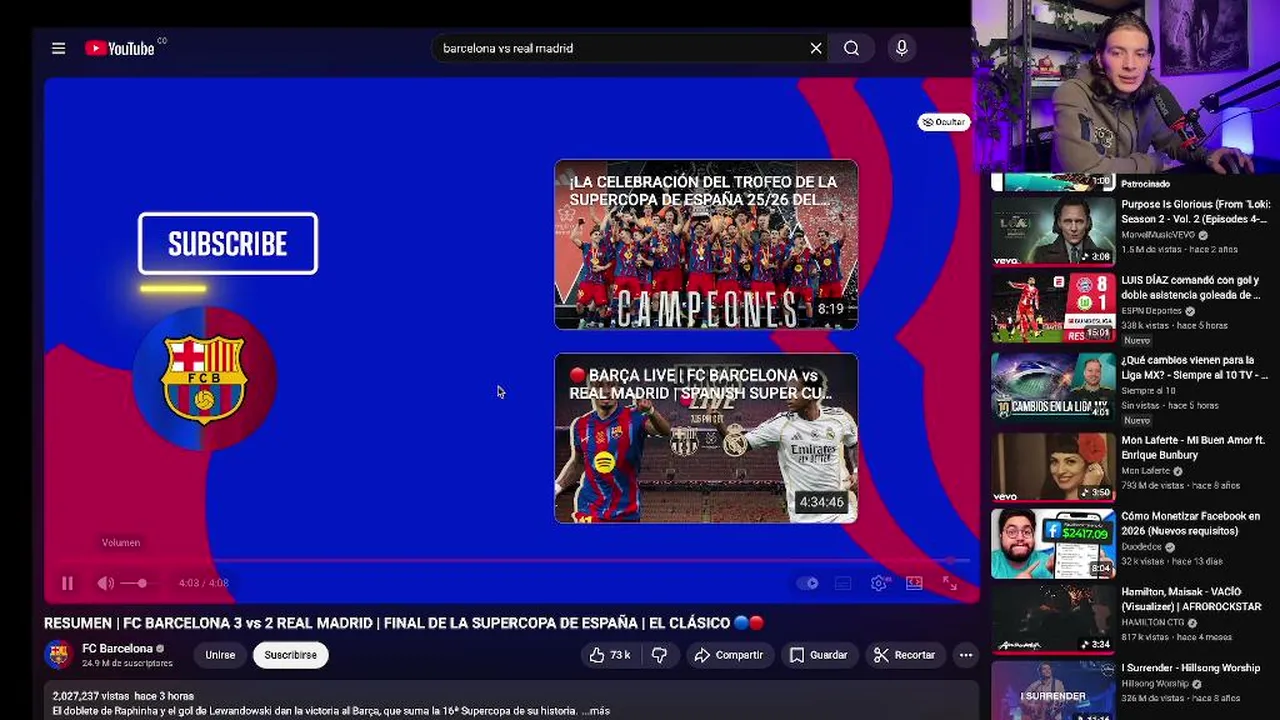The image size is (1280, 720).
Task: Click the magnifier search button
Action: (851, 48)
